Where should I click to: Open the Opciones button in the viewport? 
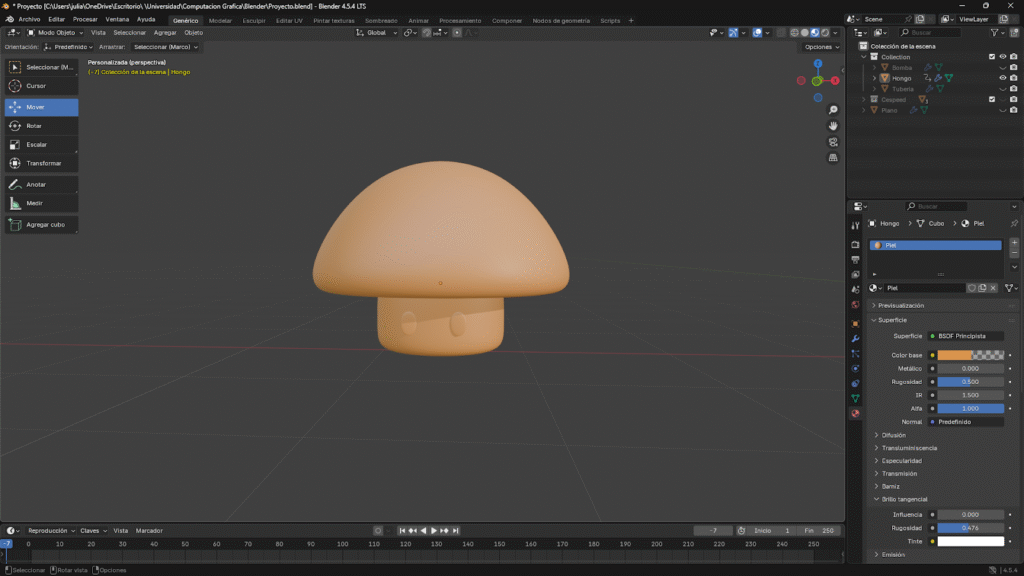tap(820, 47)
